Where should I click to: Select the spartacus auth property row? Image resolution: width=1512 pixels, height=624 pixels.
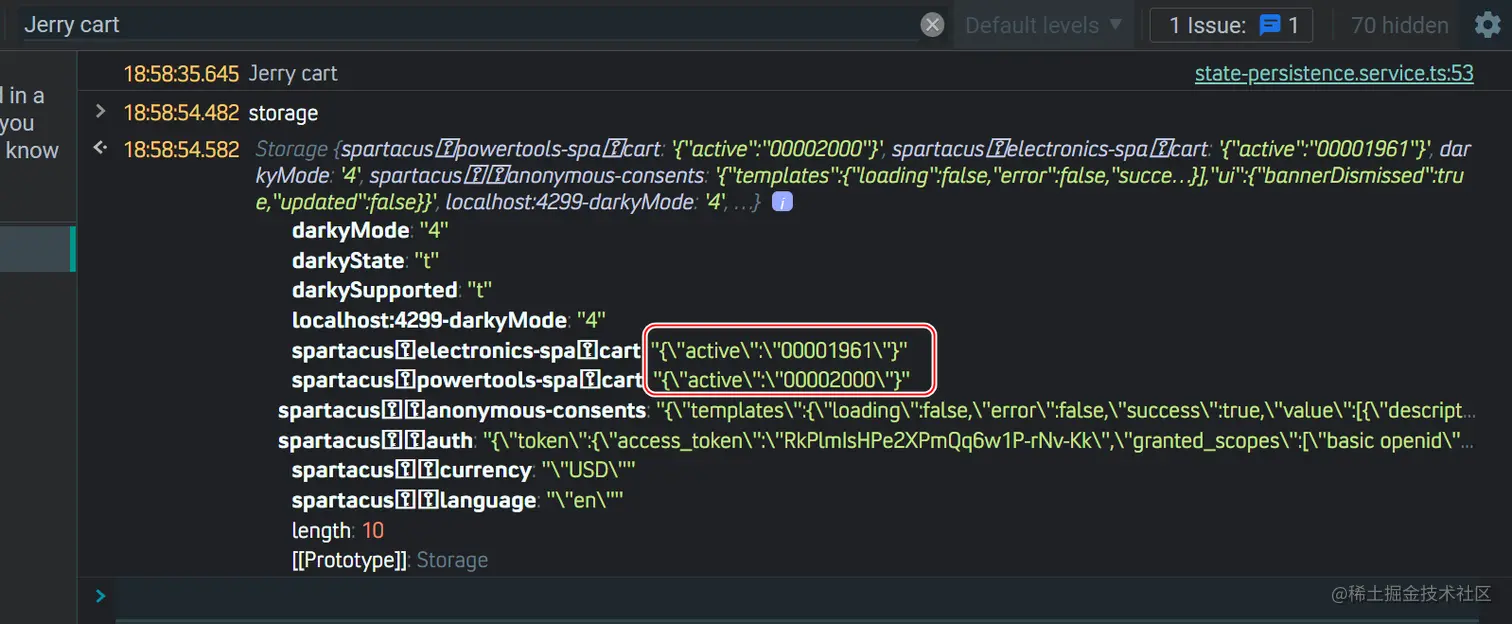[876, 440]
